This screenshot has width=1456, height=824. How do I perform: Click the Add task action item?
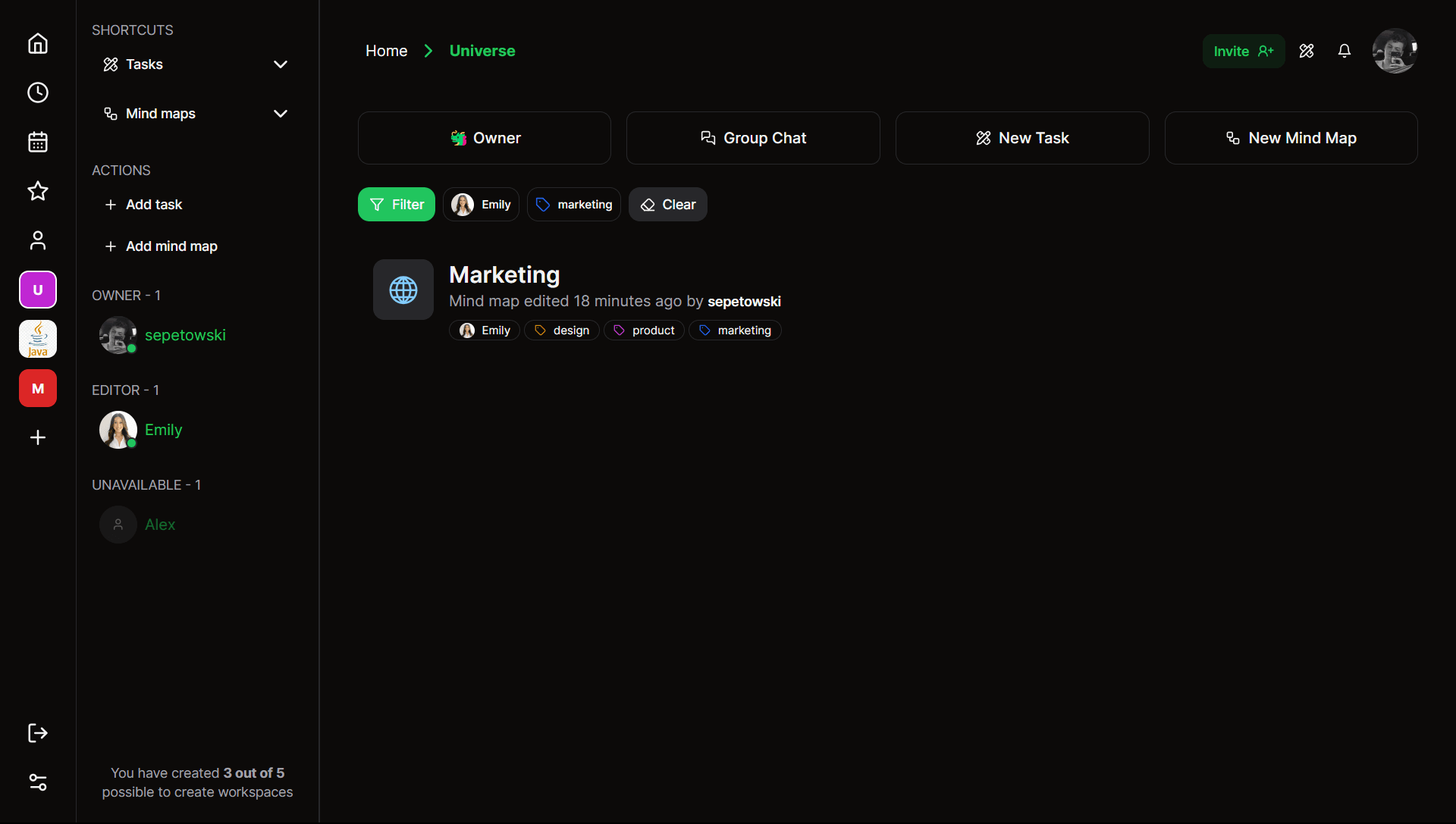(154, 204)
